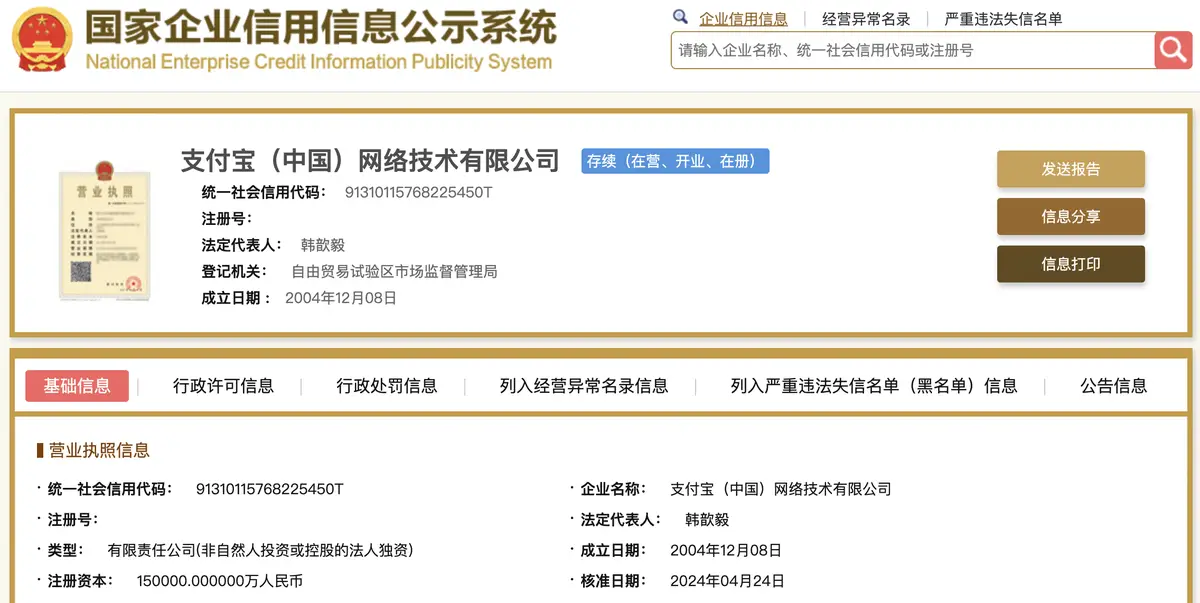The image size is (1200, 603).
Task: Select the 经营异常名录 search category
Action: point(866,19)
